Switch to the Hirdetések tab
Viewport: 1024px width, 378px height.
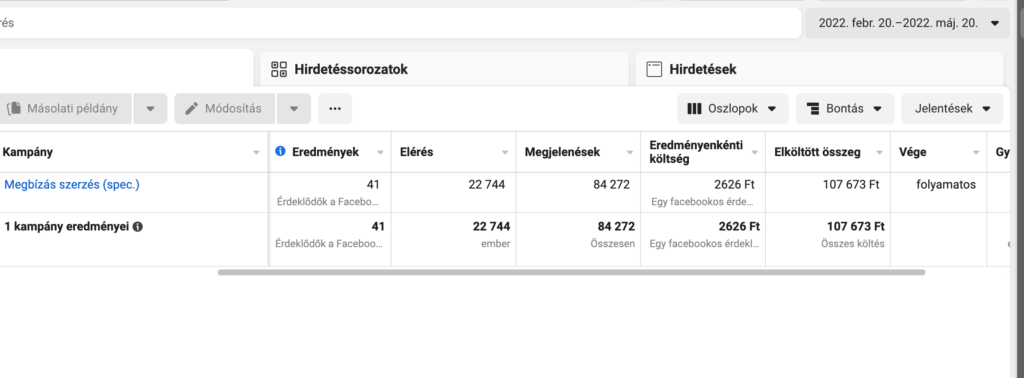click(819, 69)
